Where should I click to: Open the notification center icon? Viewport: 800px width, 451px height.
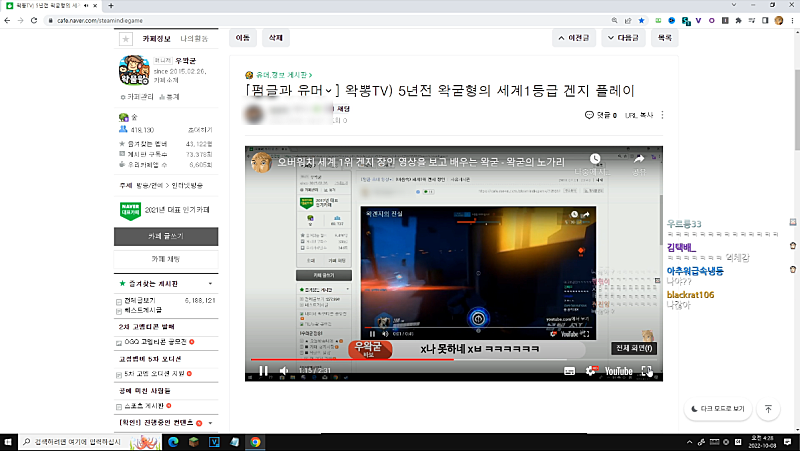pyautogui.click(x=788, y=442)
